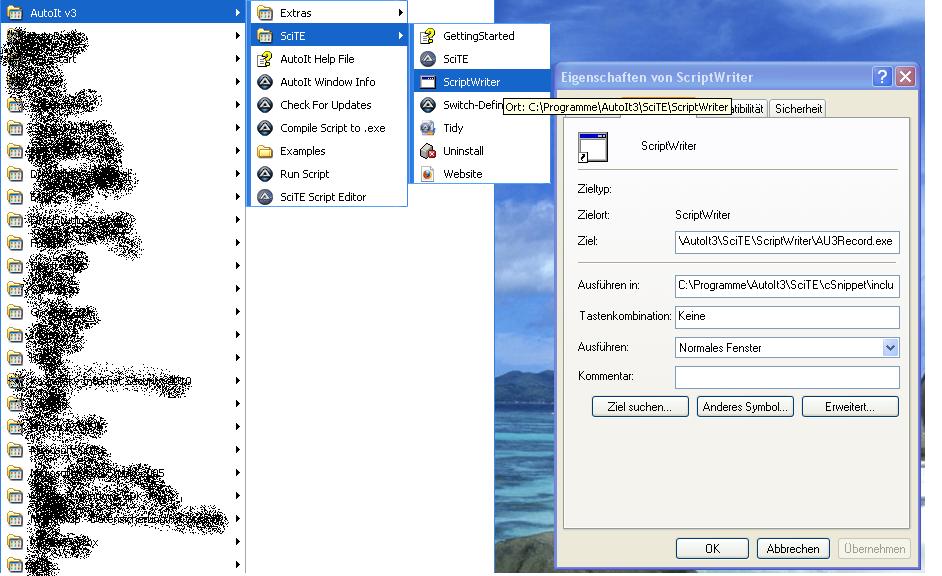Click the Website icon in SciTE submenu
Viewport: 942px width, 576px height.
coord(428,174)
